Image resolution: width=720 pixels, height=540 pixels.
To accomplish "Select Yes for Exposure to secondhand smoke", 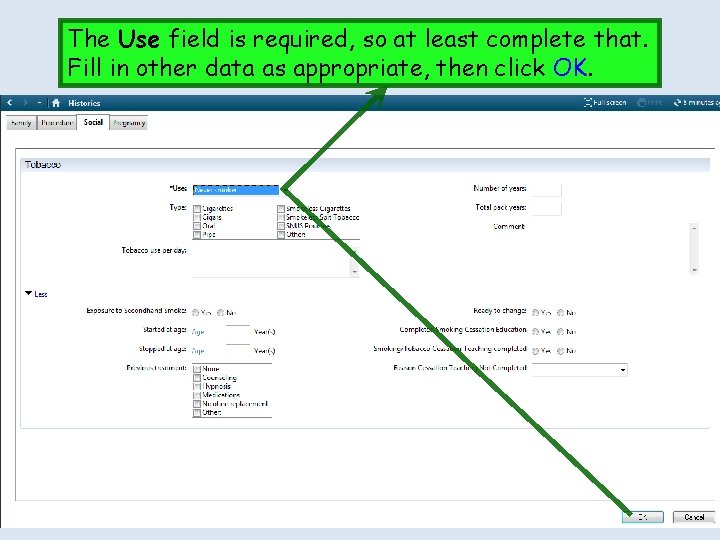I will click(196, 313).
